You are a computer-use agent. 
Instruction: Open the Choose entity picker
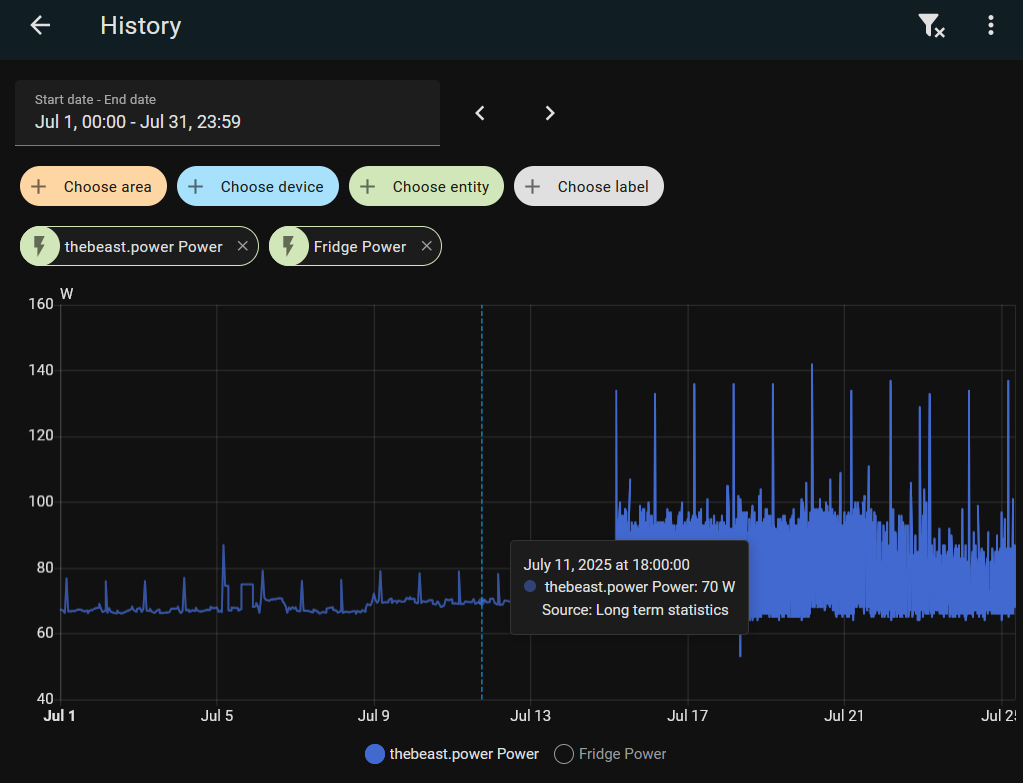pos(427,187)
